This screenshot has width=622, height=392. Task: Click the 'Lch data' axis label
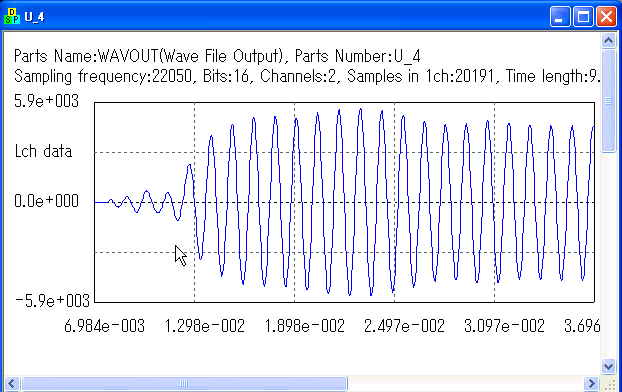(x=43, y=151)
